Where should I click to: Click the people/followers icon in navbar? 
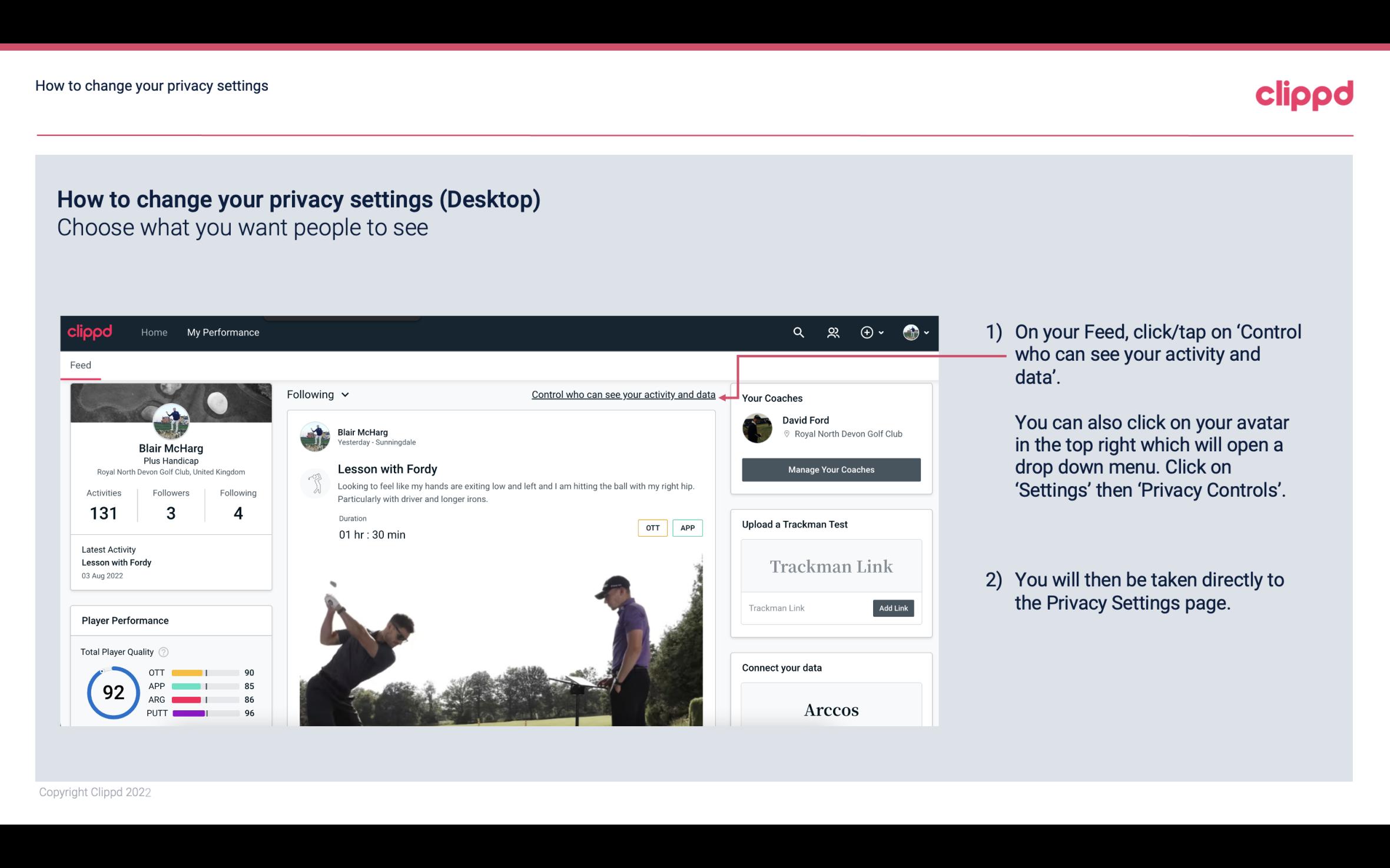[833, 332]
